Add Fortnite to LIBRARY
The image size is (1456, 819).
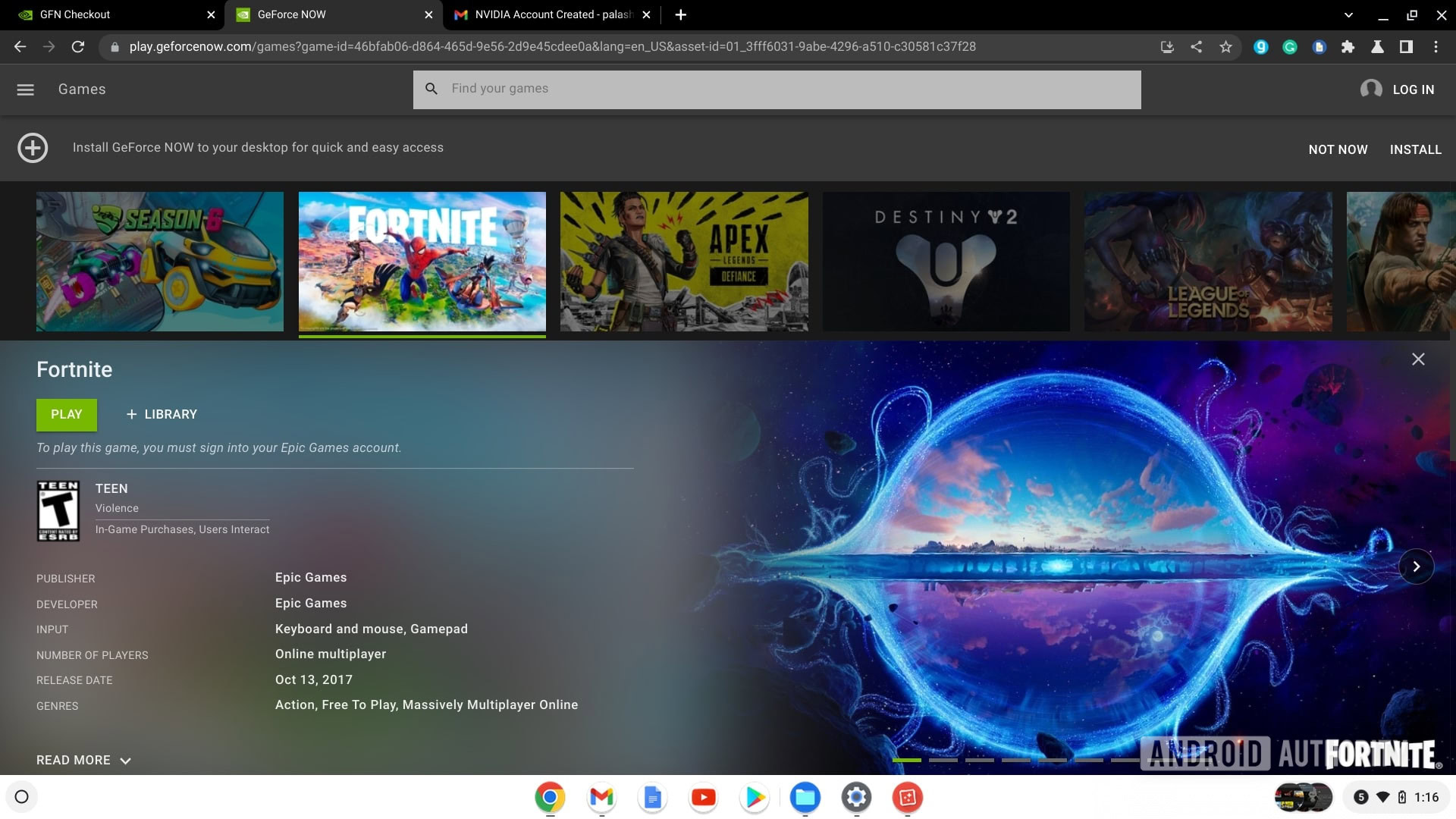pos(162,414)
